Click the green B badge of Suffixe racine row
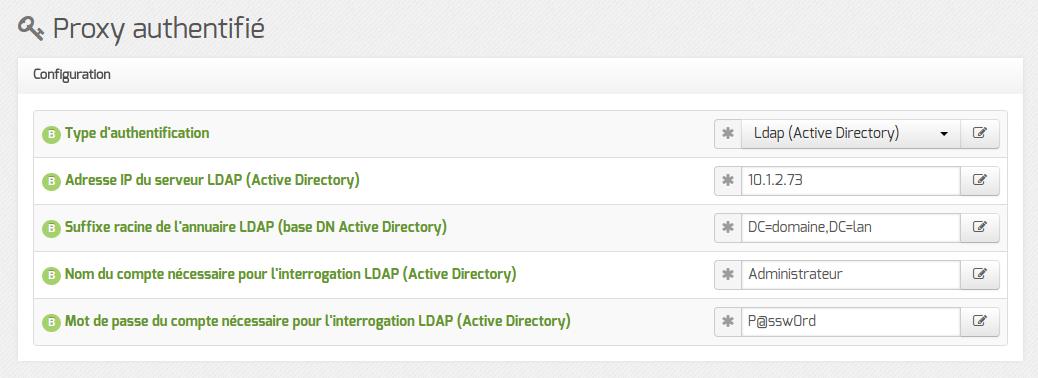Image resolution: width=1038 pixels, height=378 pixels. point(51,228)
